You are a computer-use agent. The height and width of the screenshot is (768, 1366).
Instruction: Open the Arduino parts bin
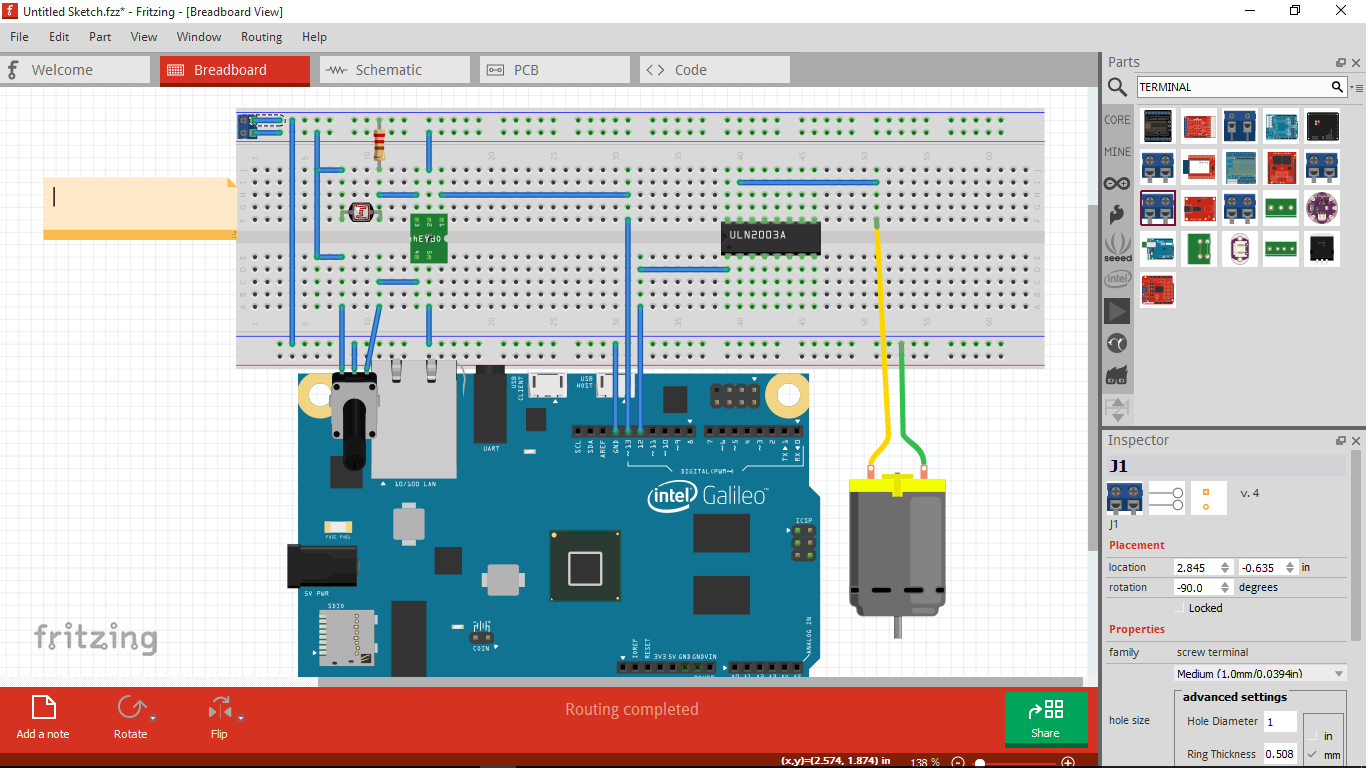[1117, 184]
